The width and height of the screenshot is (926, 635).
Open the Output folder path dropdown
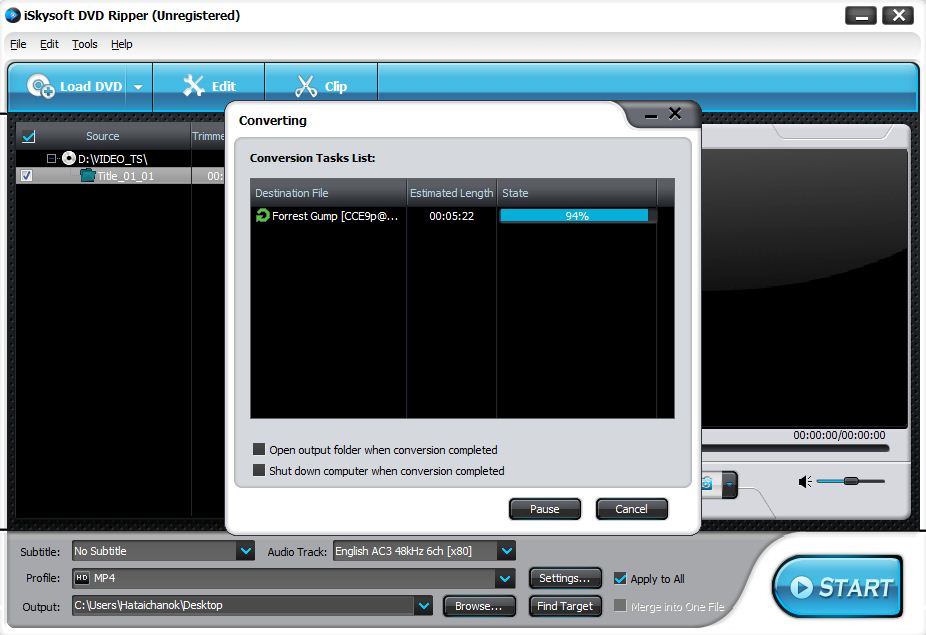[x=423, y=605]
